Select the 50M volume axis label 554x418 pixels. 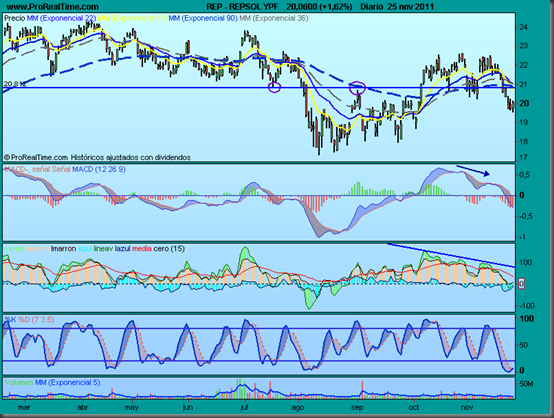pos(526,384)
